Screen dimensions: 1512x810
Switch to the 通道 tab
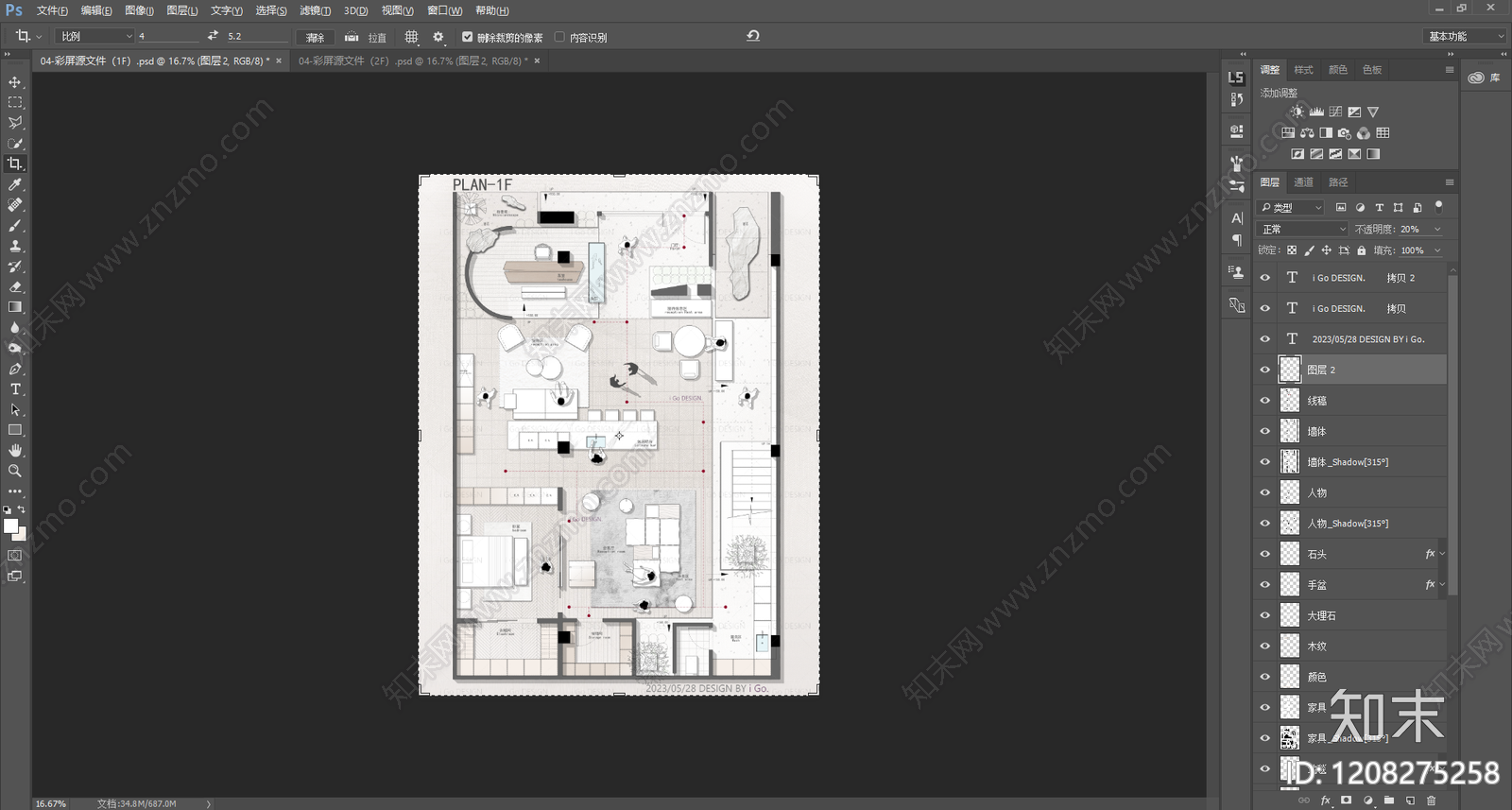coord(1303,182)
